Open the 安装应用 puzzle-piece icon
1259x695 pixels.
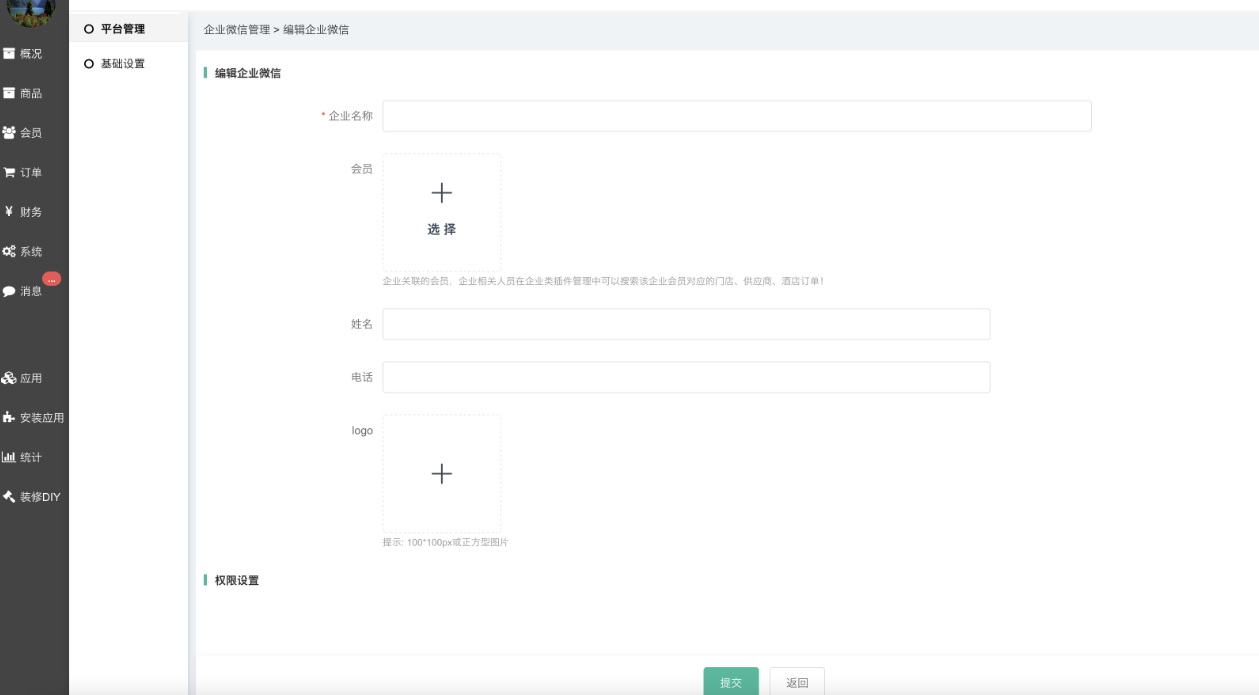9,418
